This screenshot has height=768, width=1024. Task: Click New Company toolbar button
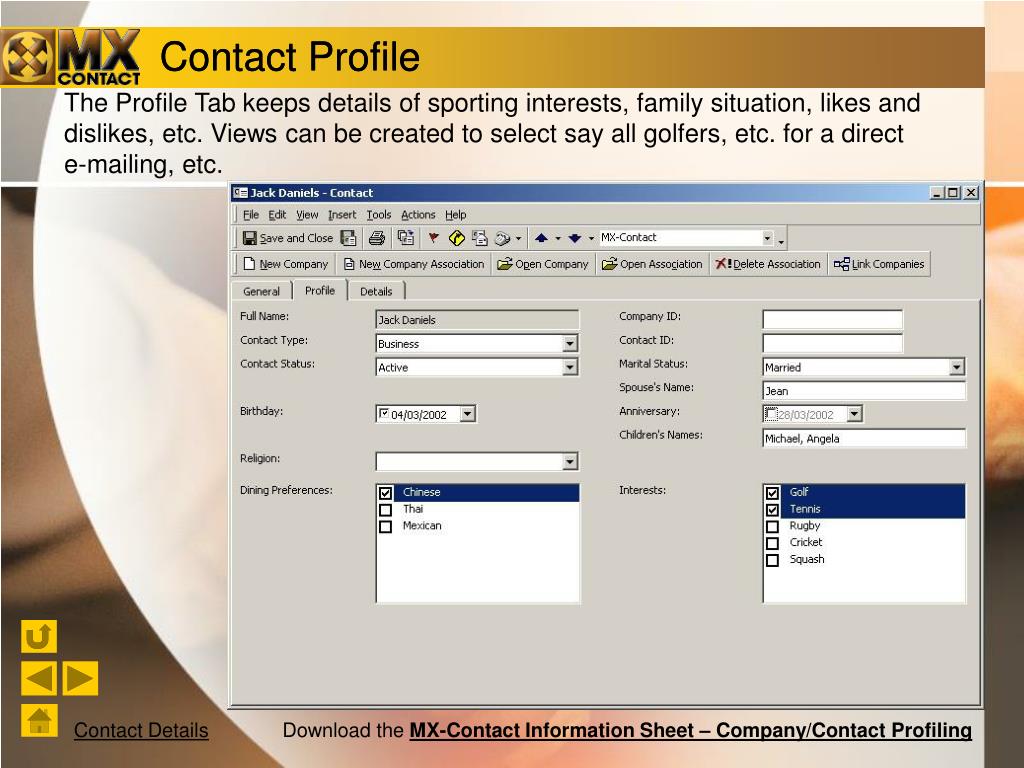coord(285,264)
